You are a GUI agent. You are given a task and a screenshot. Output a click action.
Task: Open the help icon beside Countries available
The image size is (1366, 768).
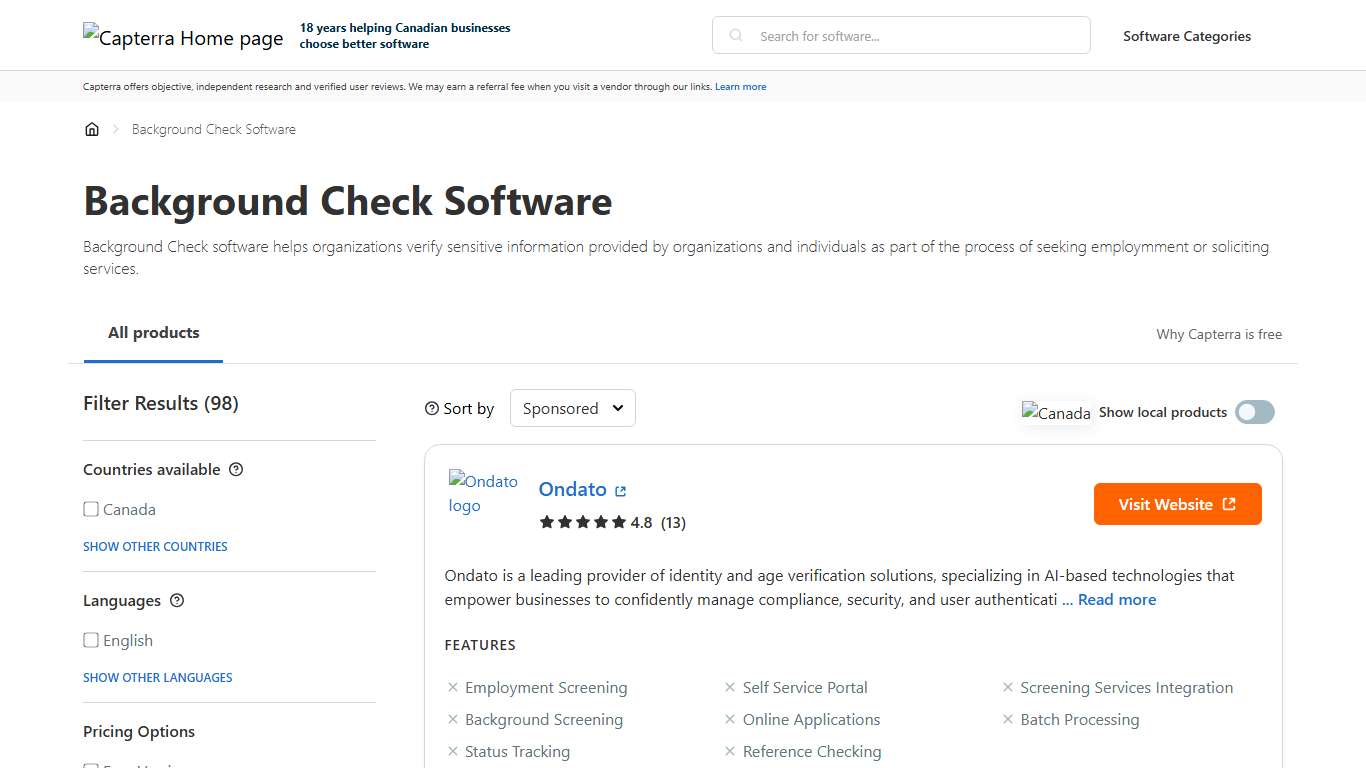coord(236,469)
